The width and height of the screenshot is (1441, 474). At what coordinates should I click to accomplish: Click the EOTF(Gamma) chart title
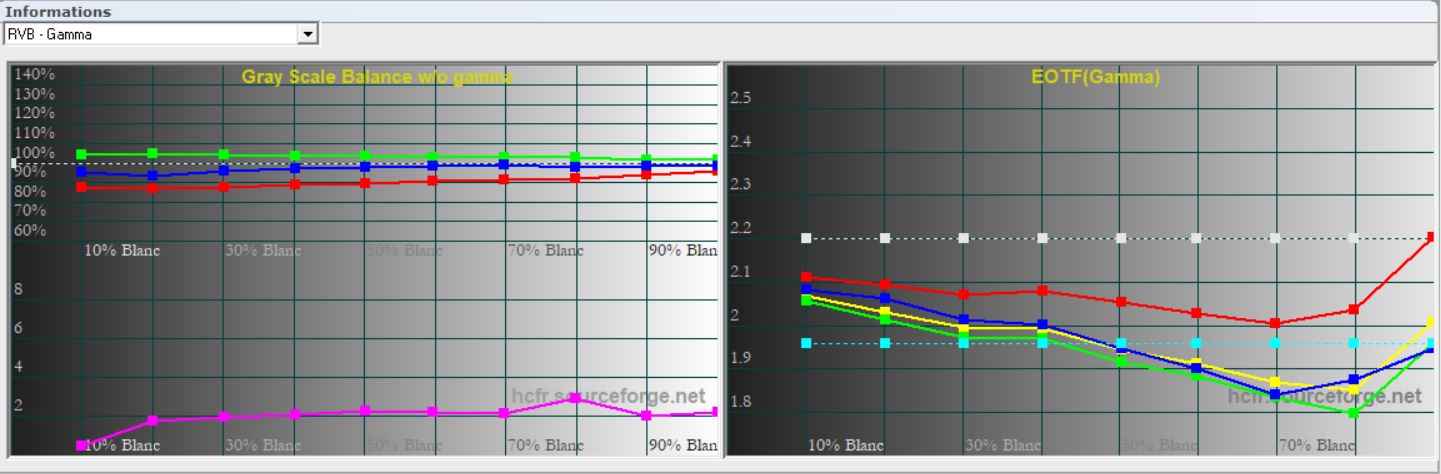1096,77
